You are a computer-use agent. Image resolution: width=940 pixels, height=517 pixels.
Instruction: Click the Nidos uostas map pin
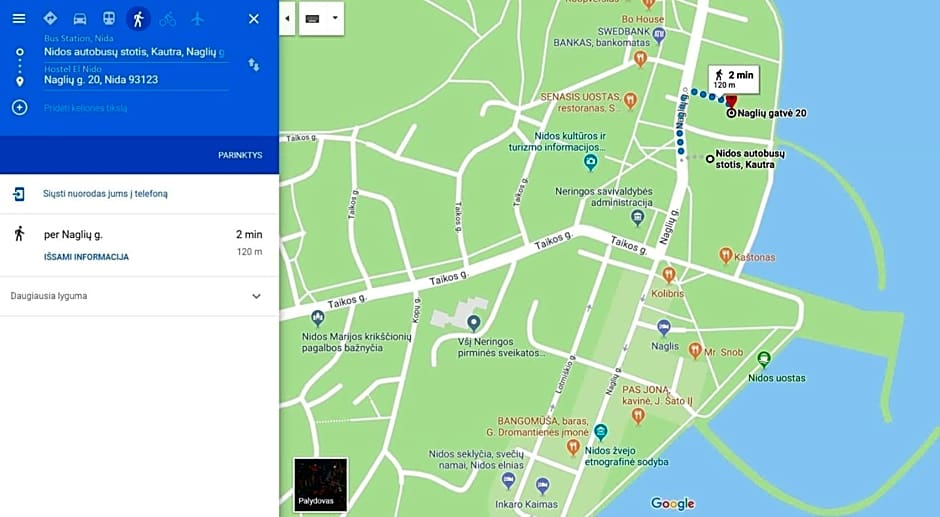tap(764, 359)
